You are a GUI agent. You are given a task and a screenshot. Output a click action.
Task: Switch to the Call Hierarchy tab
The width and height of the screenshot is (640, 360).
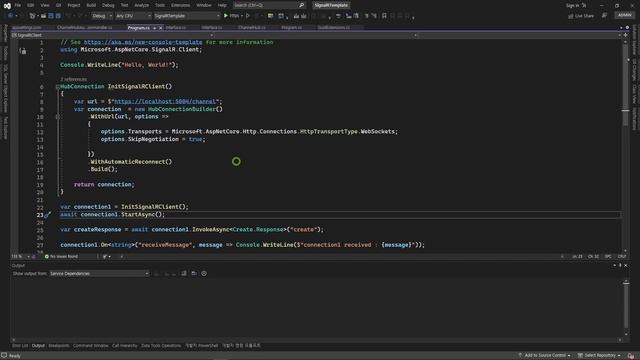(x=124, y=346)
